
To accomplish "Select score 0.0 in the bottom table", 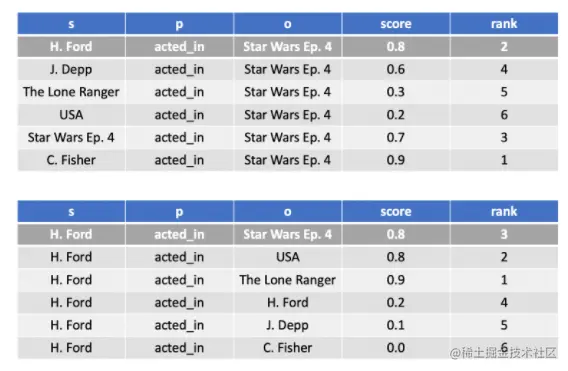I will click(396, 348).
